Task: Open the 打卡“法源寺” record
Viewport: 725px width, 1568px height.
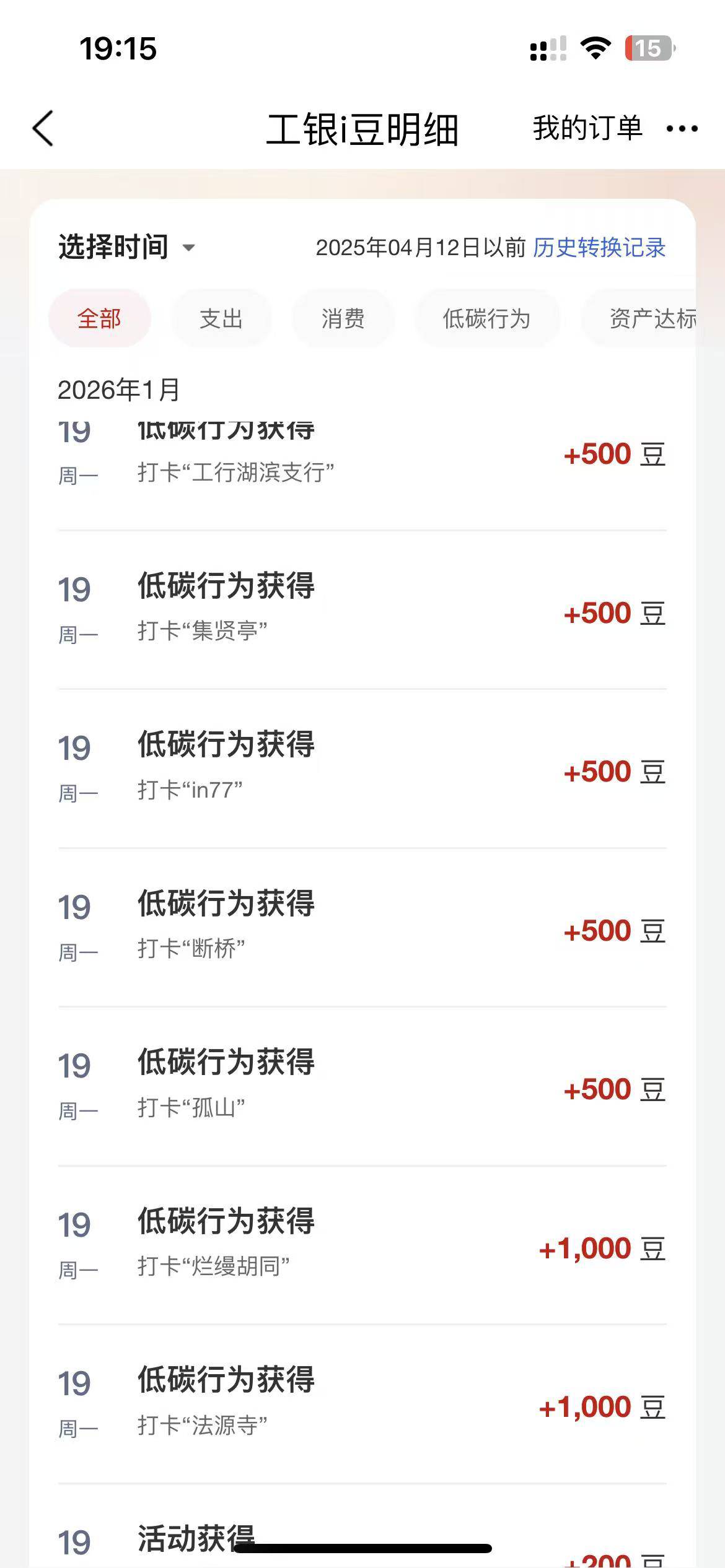Action: tap(362, 1404)
